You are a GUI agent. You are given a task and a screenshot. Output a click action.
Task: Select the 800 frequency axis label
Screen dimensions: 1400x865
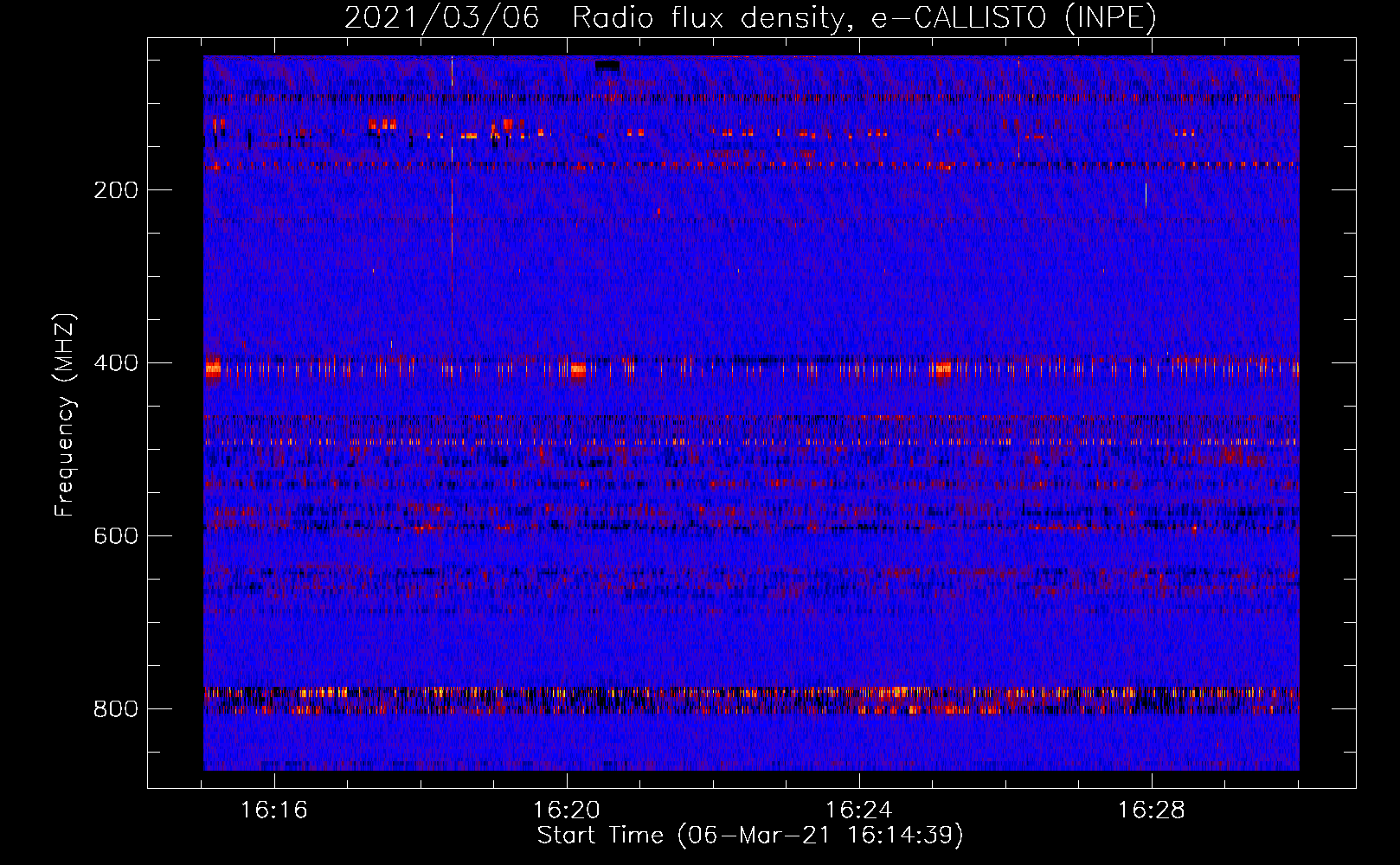tap(116, 709)
